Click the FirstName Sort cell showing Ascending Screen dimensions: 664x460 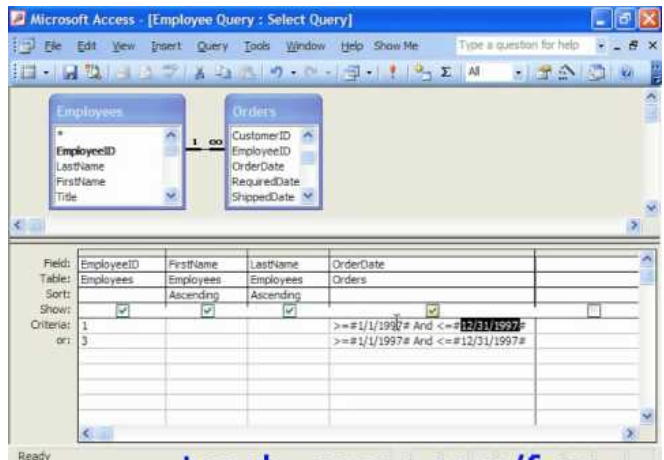point(206,295)
